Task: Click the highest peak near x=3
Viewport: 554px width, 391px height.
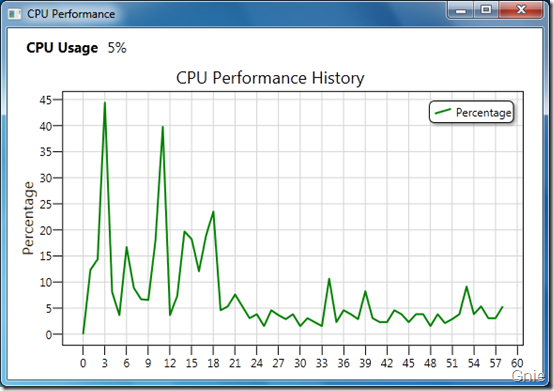Action: click(x=105, y=103)
